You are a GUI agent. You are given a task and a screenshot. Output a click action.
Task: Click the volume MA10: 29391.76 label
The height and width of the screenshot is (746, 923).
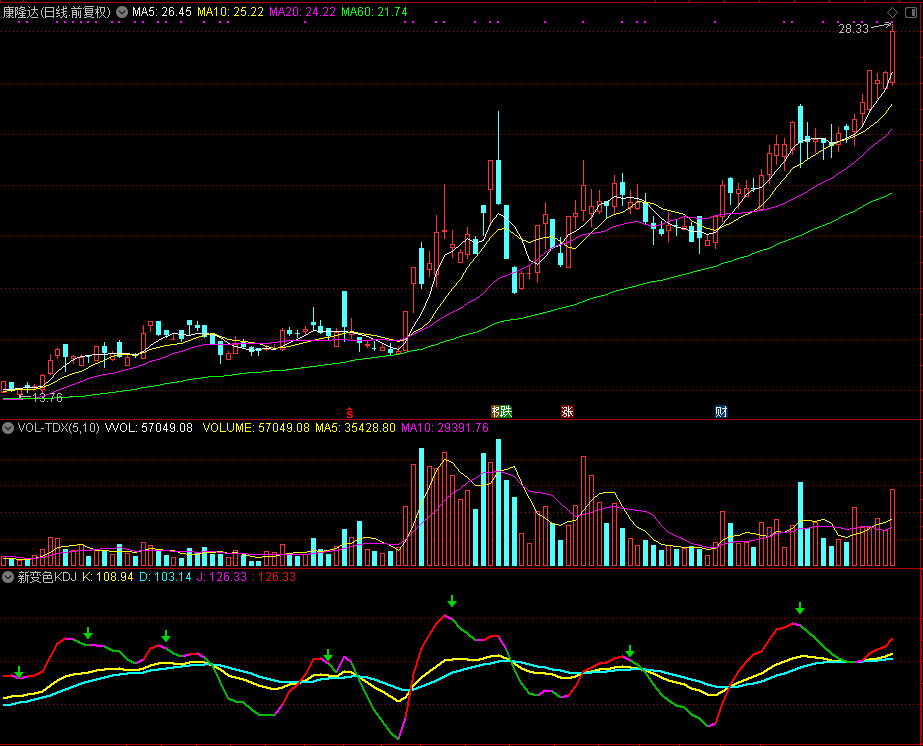[445, 428]
